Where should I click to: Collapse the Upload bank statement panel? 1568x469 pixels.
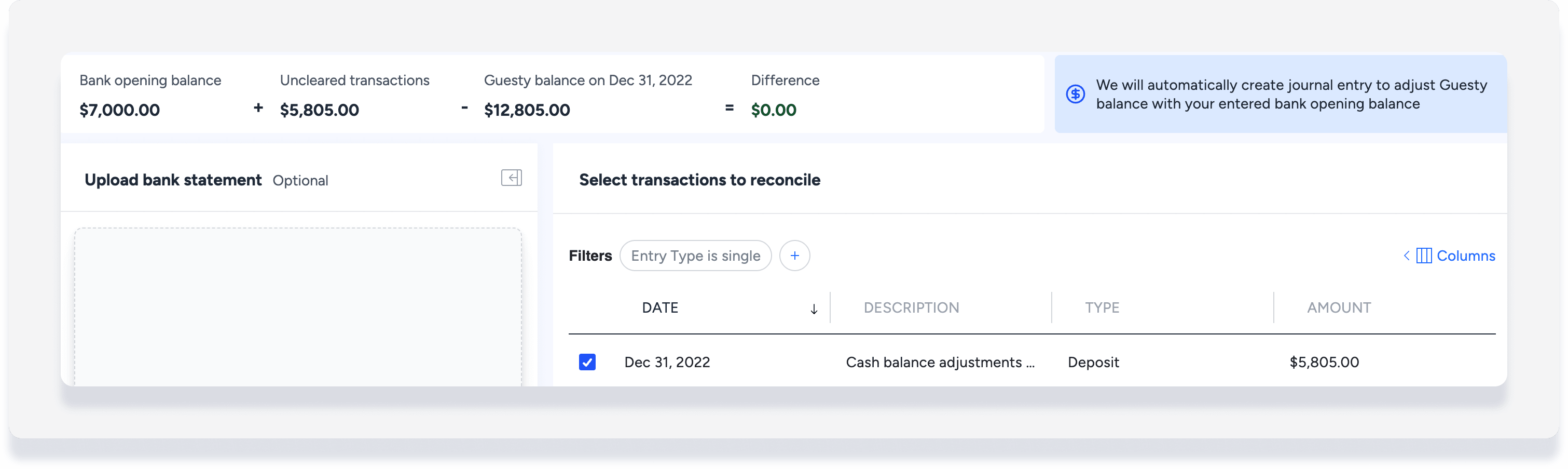pyautogui.click(x=511, y=178)
